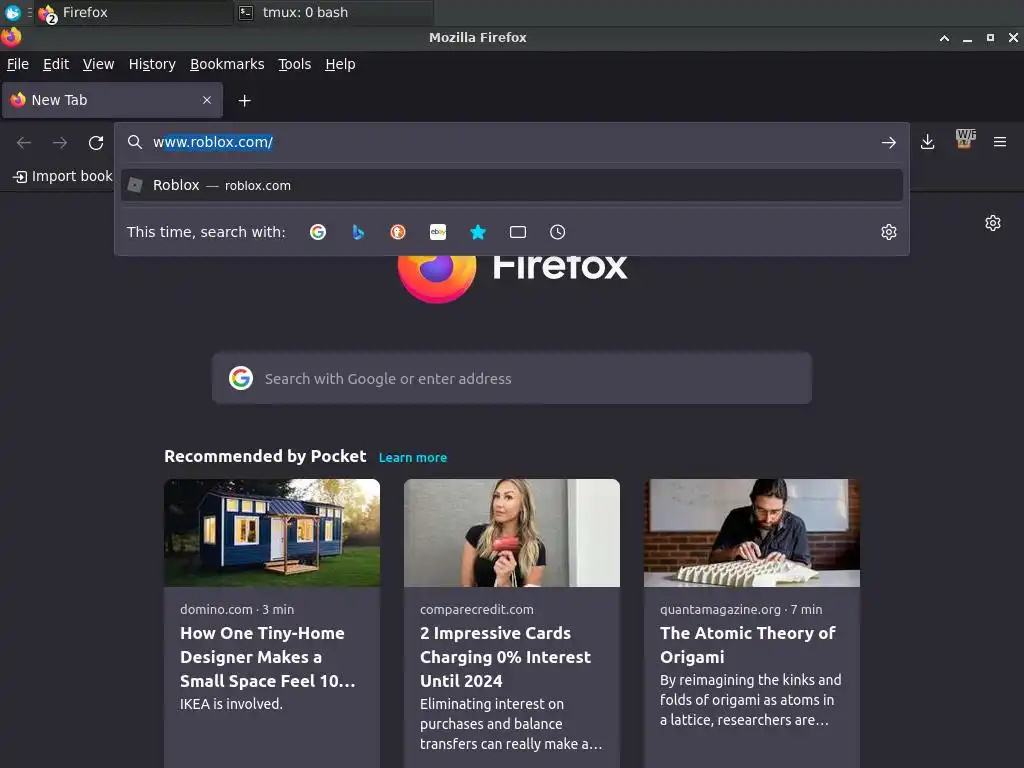Select the Roblox roblox.com suggestion

tap(512, 185)
